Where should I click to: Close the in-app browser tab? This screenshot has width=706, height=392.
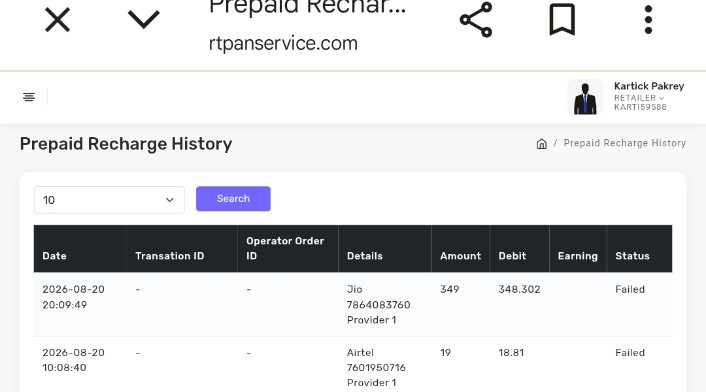coord(58,20)
